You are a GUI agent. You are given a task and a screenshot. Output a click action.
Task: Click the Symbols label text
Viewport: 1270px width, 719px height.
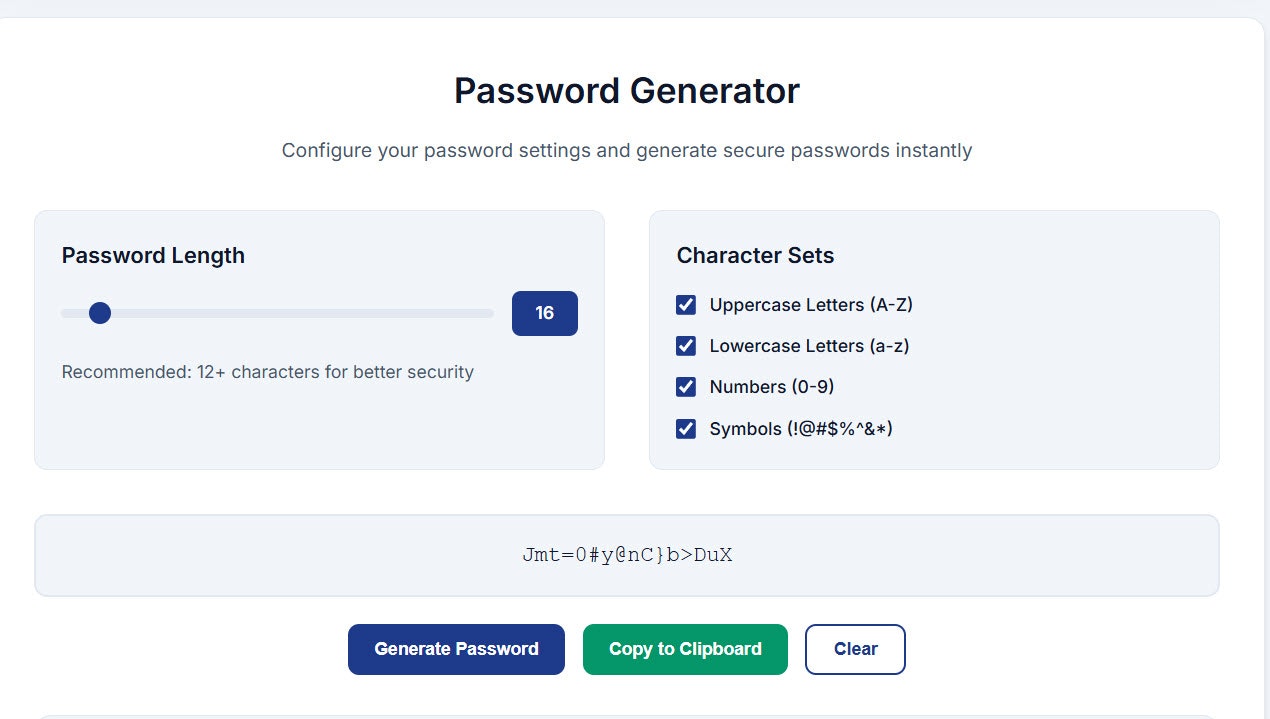800,429
